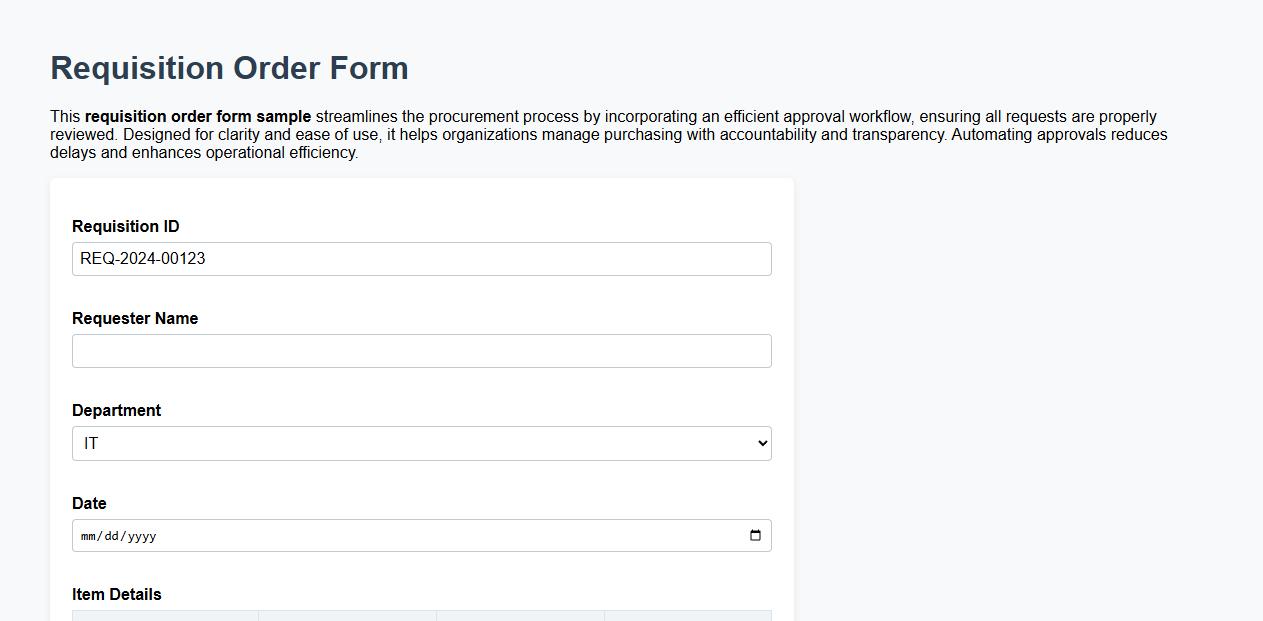This screenshot has height=621, width=1263.
Task: Click the Date input field
Action: click(400, 535)
